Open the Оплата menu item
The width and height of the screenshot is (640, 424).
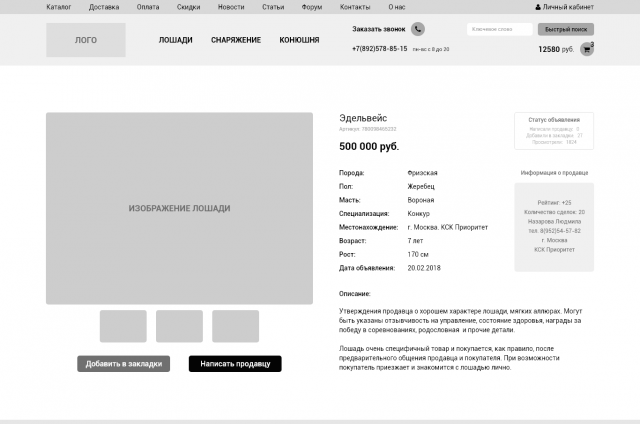(x=148, y=7)
